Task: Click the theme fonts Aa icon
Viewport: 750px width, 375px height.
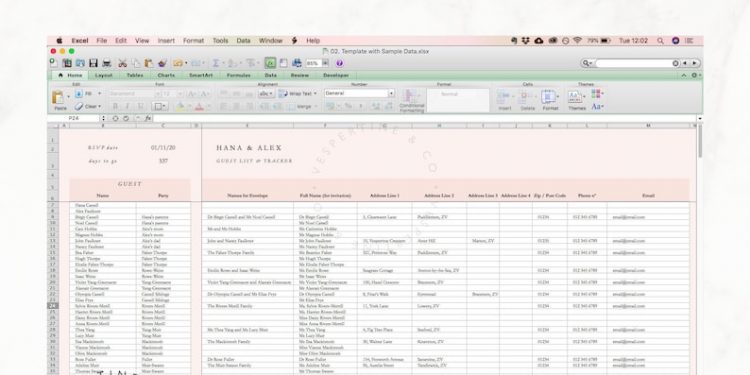Action: click(597, 107)
